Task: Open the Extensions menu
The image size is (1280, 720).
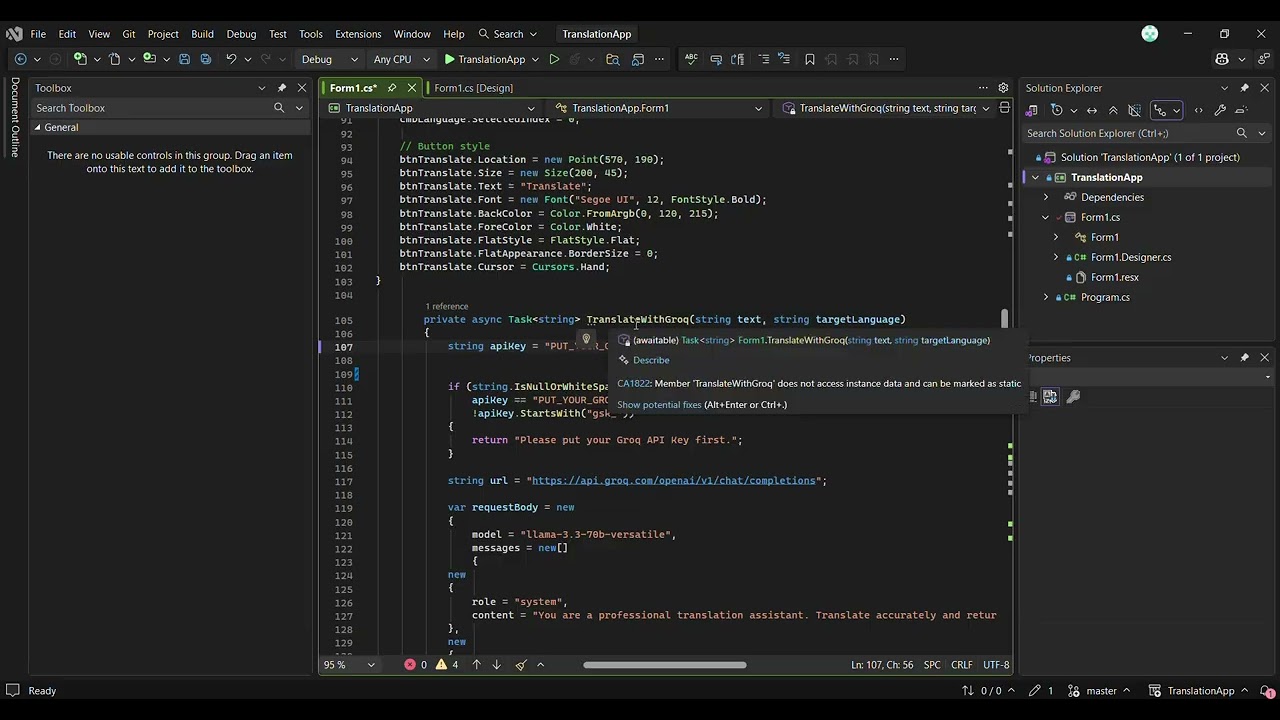Action: 358,34
